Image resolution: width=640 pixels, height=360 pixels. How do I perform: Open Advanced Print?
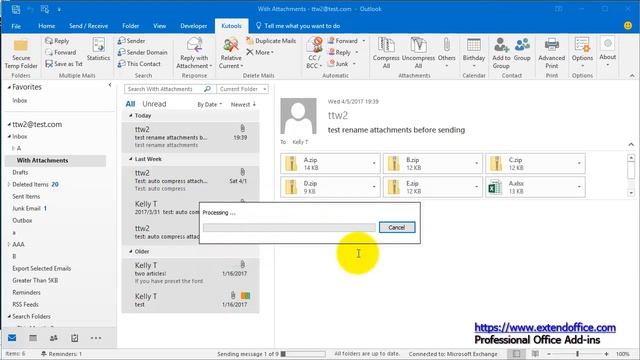(551, 53)
